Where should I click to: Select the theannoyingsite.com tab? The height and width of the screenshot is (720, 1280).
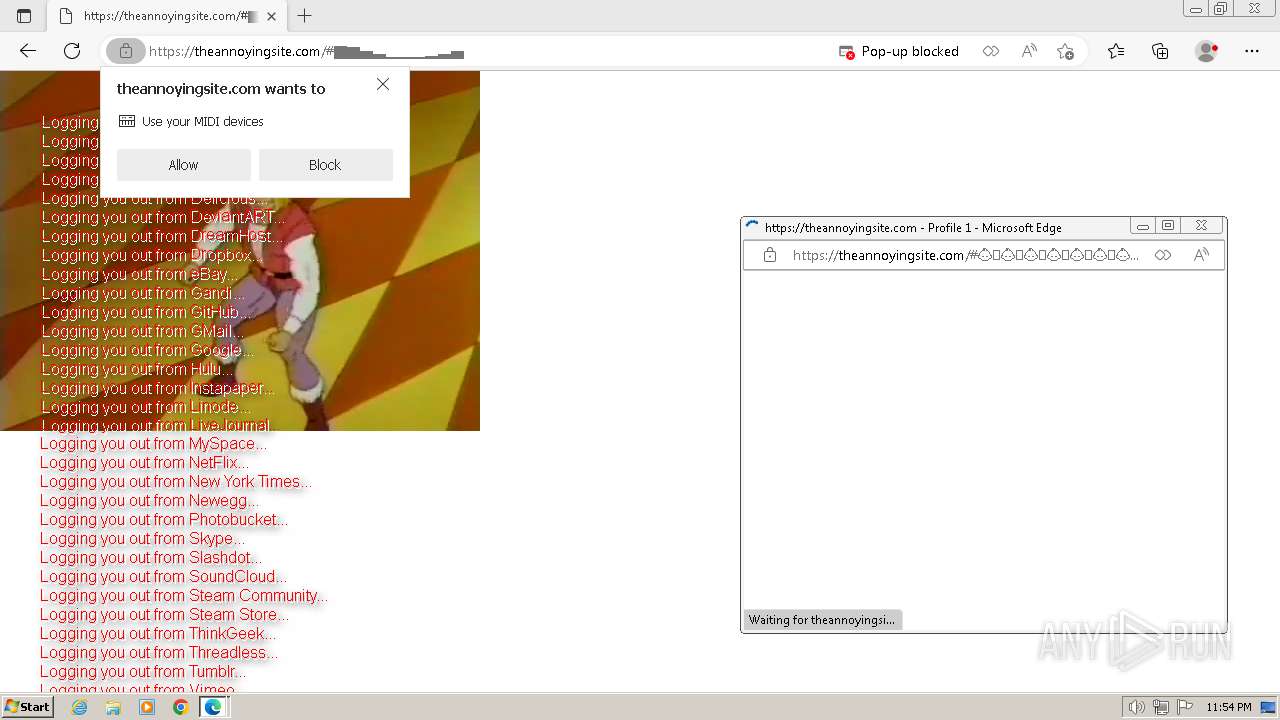167,16
